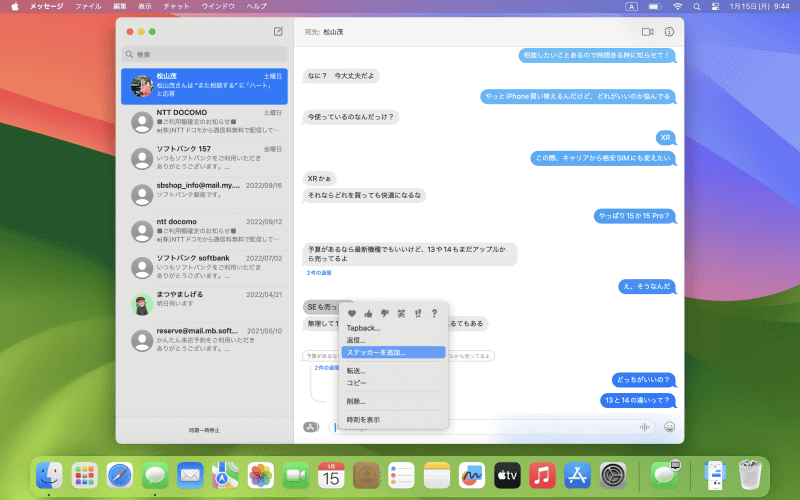This screenshot has width=800, height=500.
Task: Choose the thumbs down Tapback reaction
Action: (x=385, y=313)
